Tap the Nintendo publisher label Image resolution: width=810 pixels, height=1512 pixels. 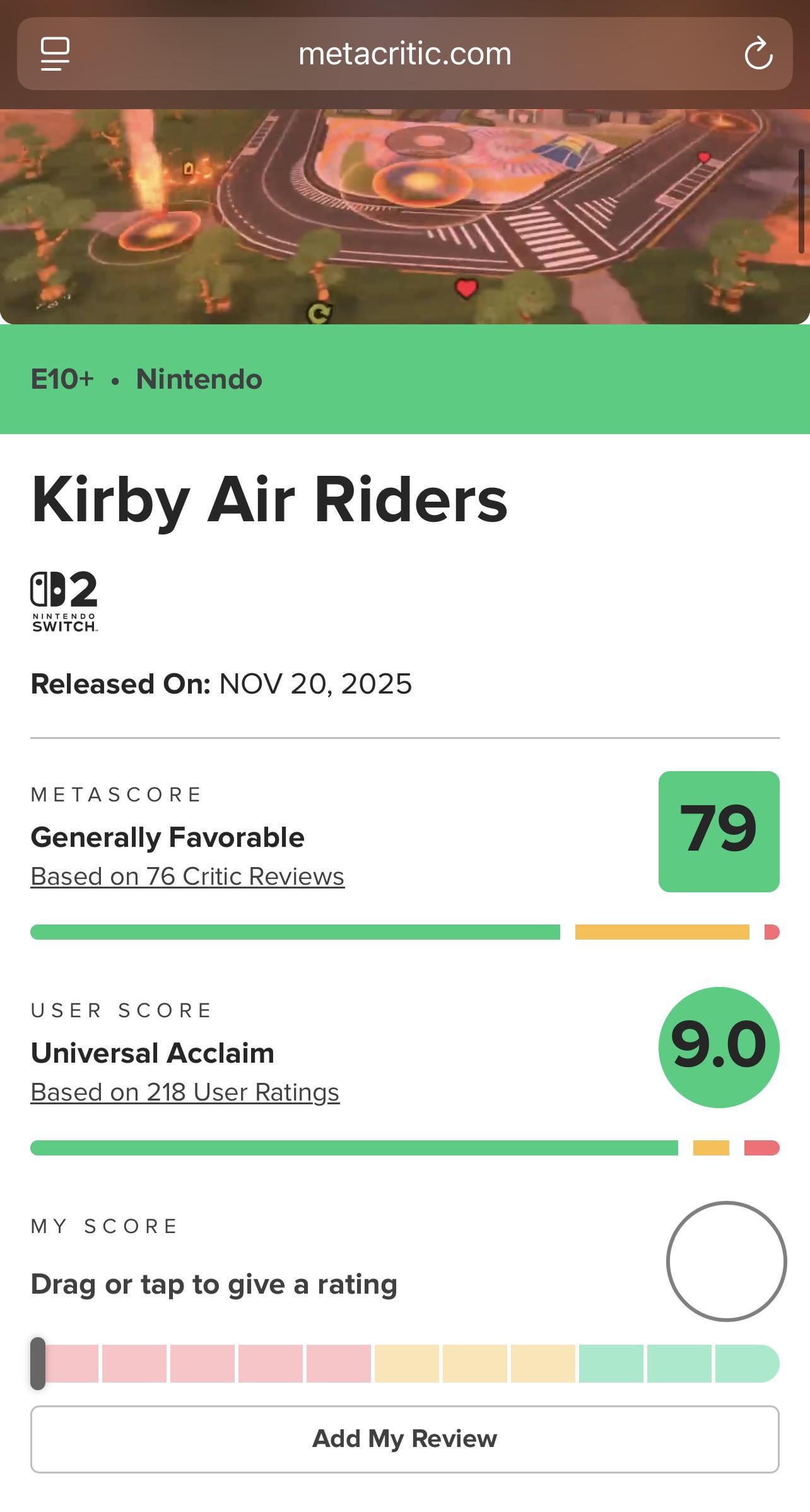(199, 379)
